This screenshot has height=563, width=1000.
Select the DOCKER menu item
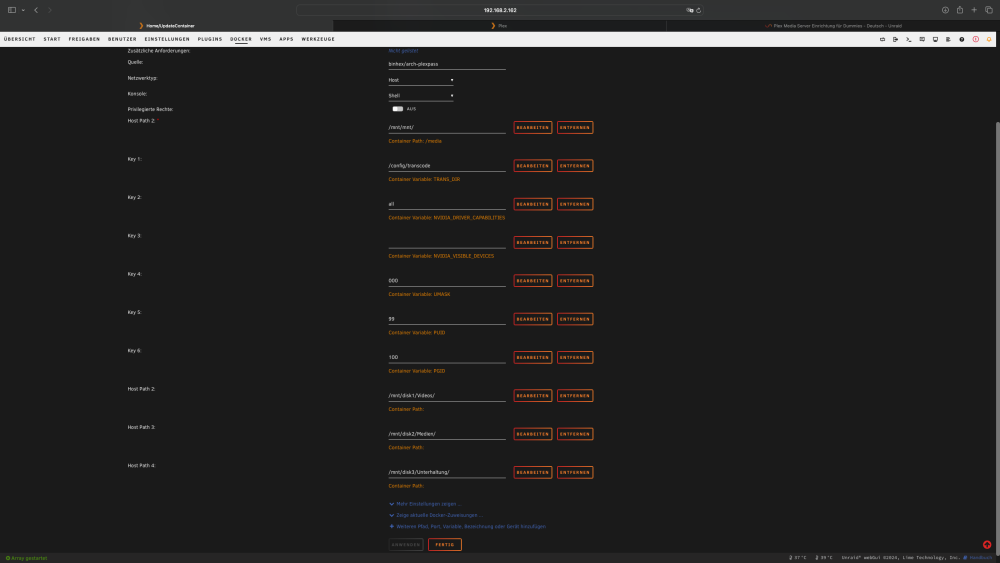241,40
